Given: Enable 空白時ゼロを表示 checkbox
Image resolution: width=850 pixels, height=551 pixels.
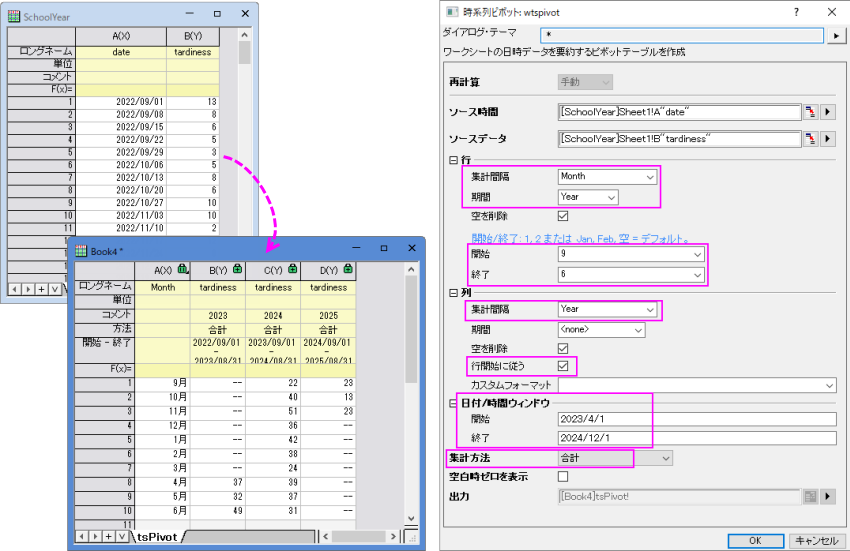Looking at the screenshot, I should point(563,477).
